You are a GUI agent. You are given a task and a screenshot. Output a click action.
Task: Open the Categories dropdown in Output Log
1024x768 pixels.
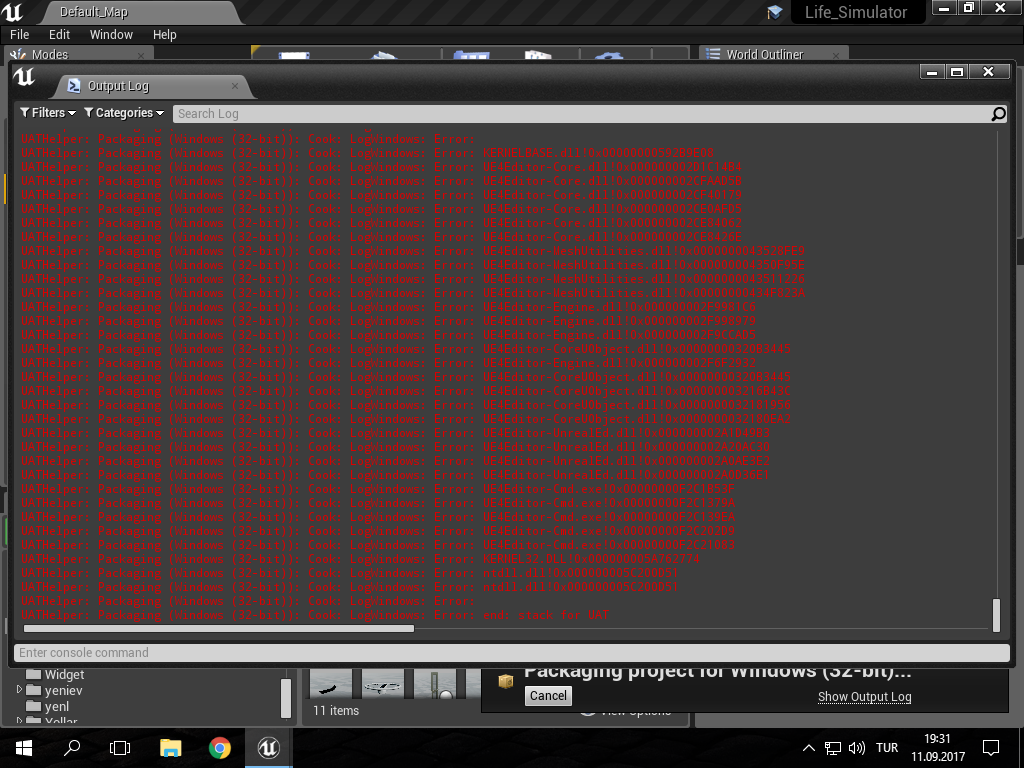(124, 113)
